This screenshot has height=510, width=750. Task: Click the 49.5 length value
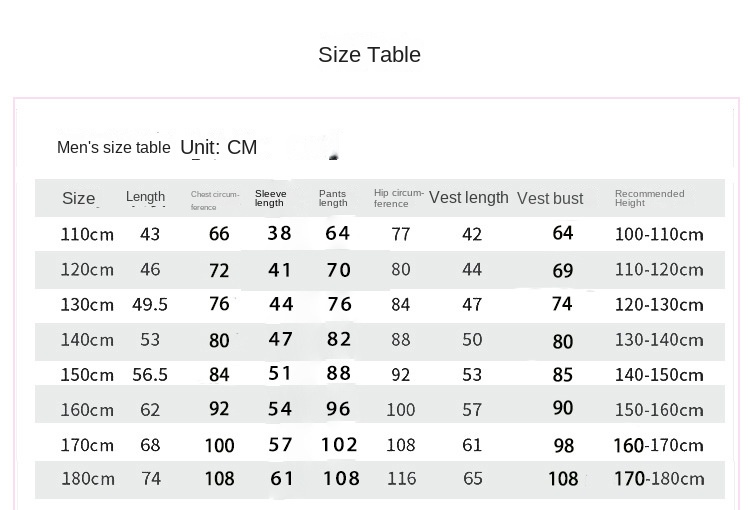click(150, 305)
